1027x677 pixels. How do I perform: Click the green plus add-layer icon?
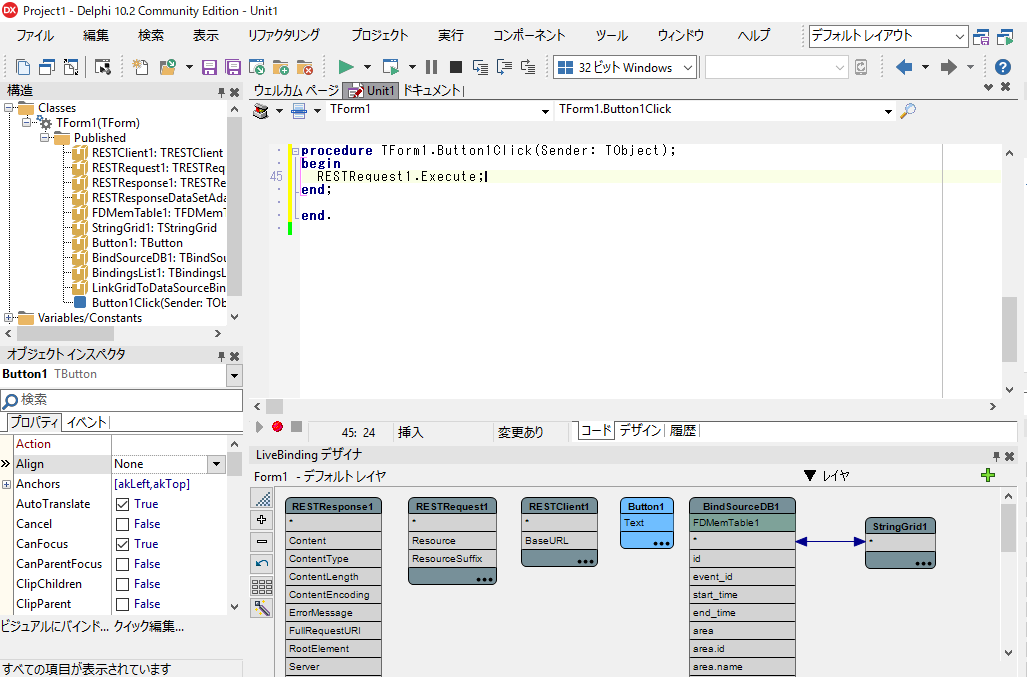tap(988, 476)
